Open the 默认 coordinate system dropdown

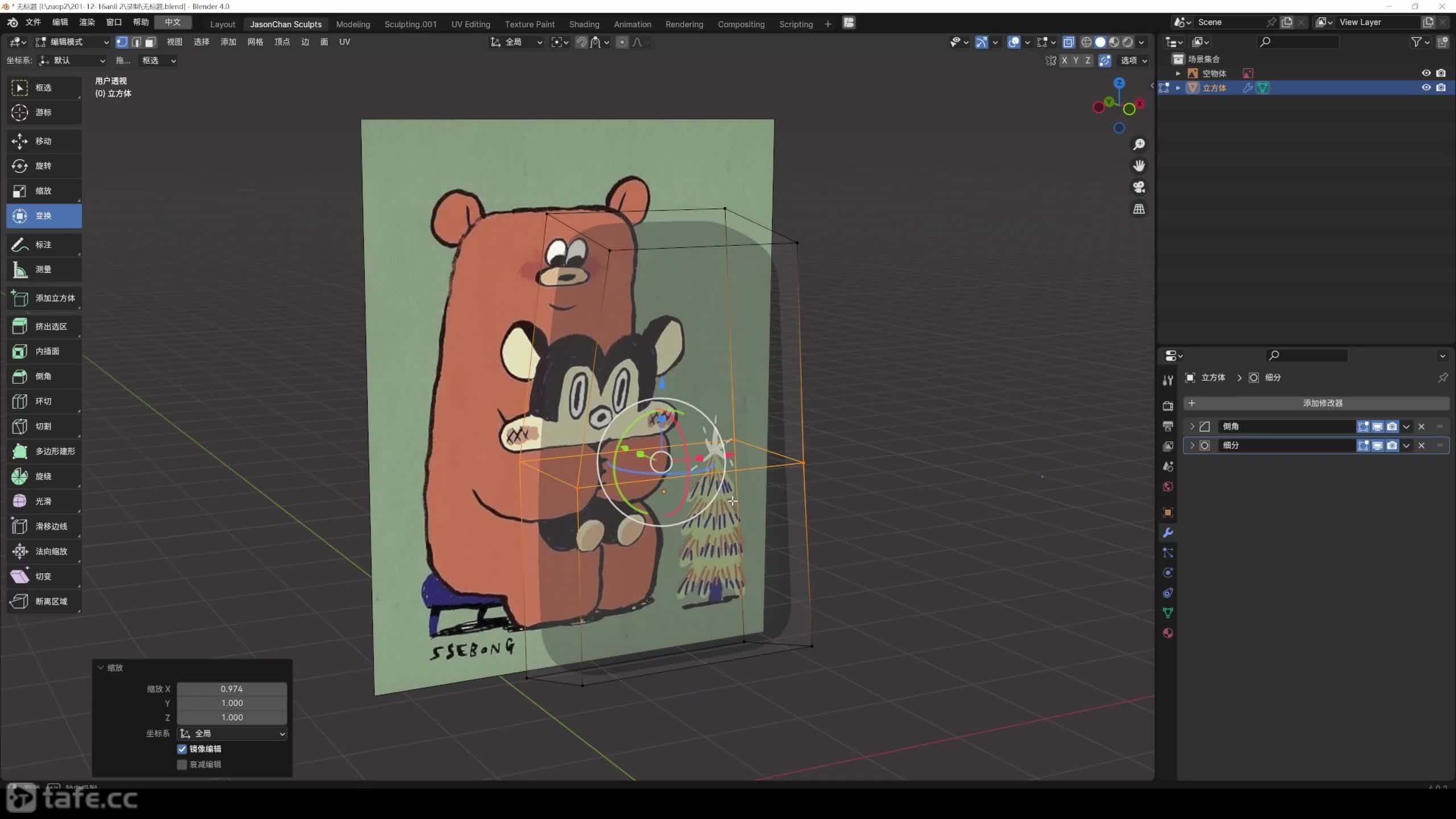[x=72, y=60]
